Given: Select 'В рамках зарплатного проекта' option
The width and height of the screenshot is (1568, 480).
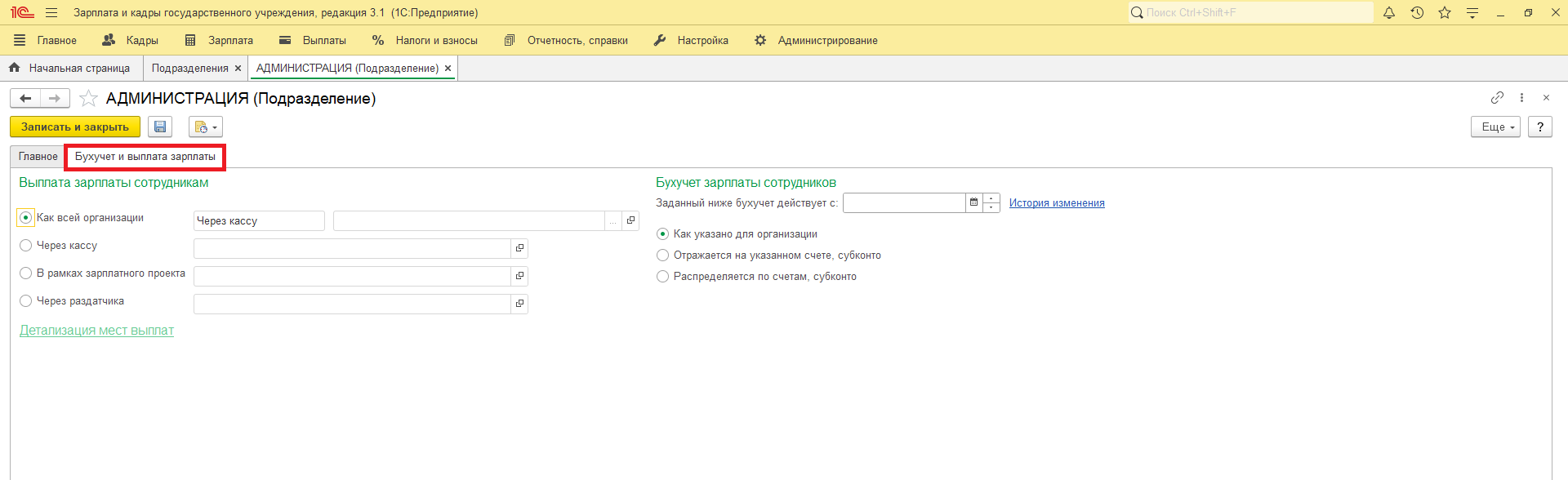Looking at the screenshot, I should pyautogui.click(x=26, y=273).
